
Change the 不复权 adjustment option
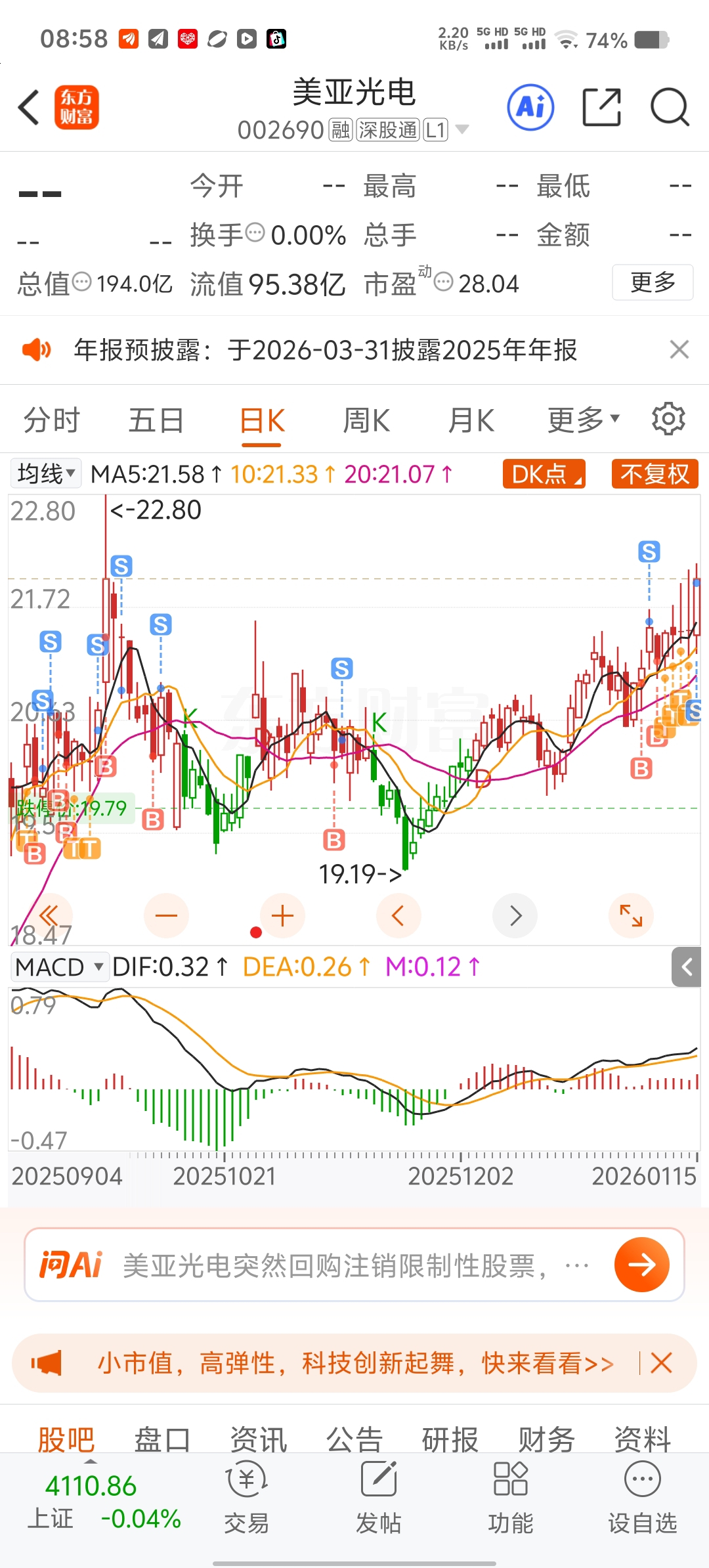[x=655, y=473]
